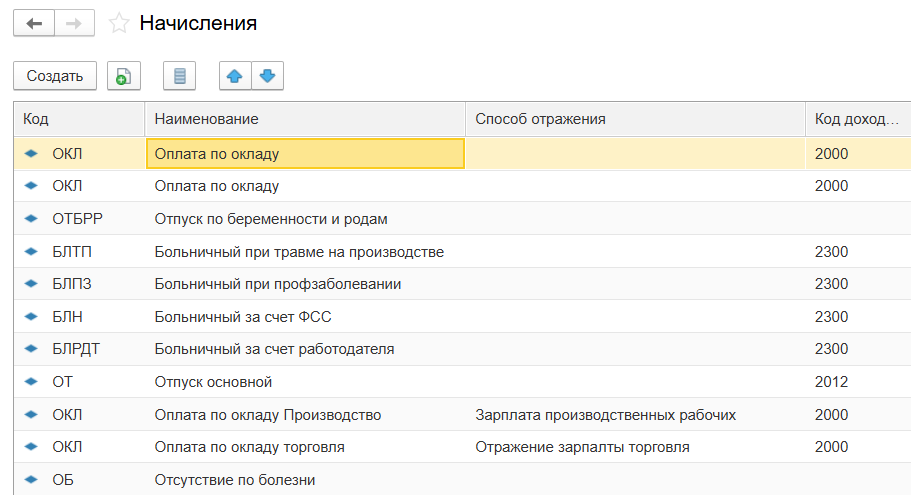
Task: Click the БЛПЗ code cell
Action: tap(72, 284)
